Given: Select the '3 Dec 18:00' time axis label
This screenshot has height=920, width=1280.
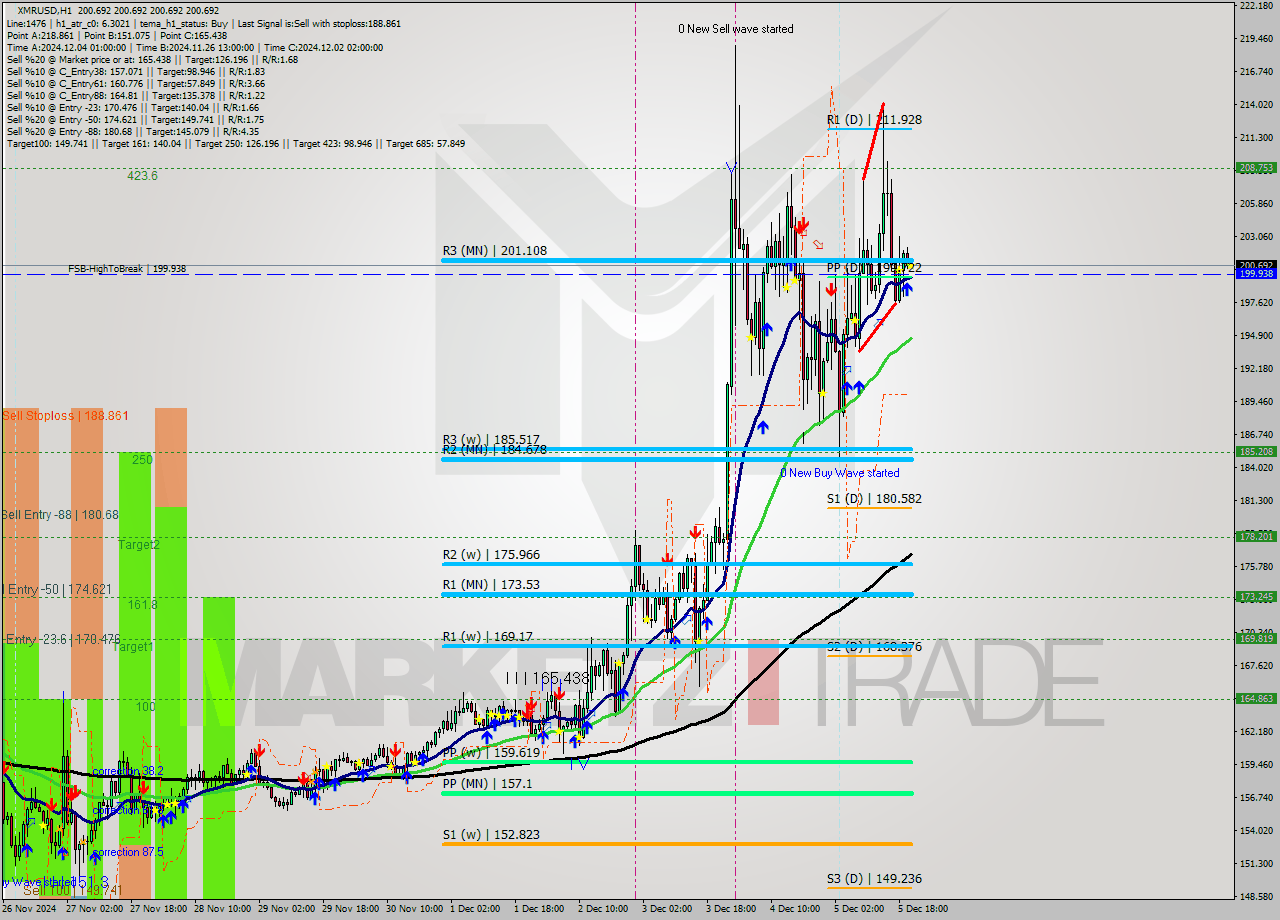Looking at the screenshot, I should pos(731,909).
